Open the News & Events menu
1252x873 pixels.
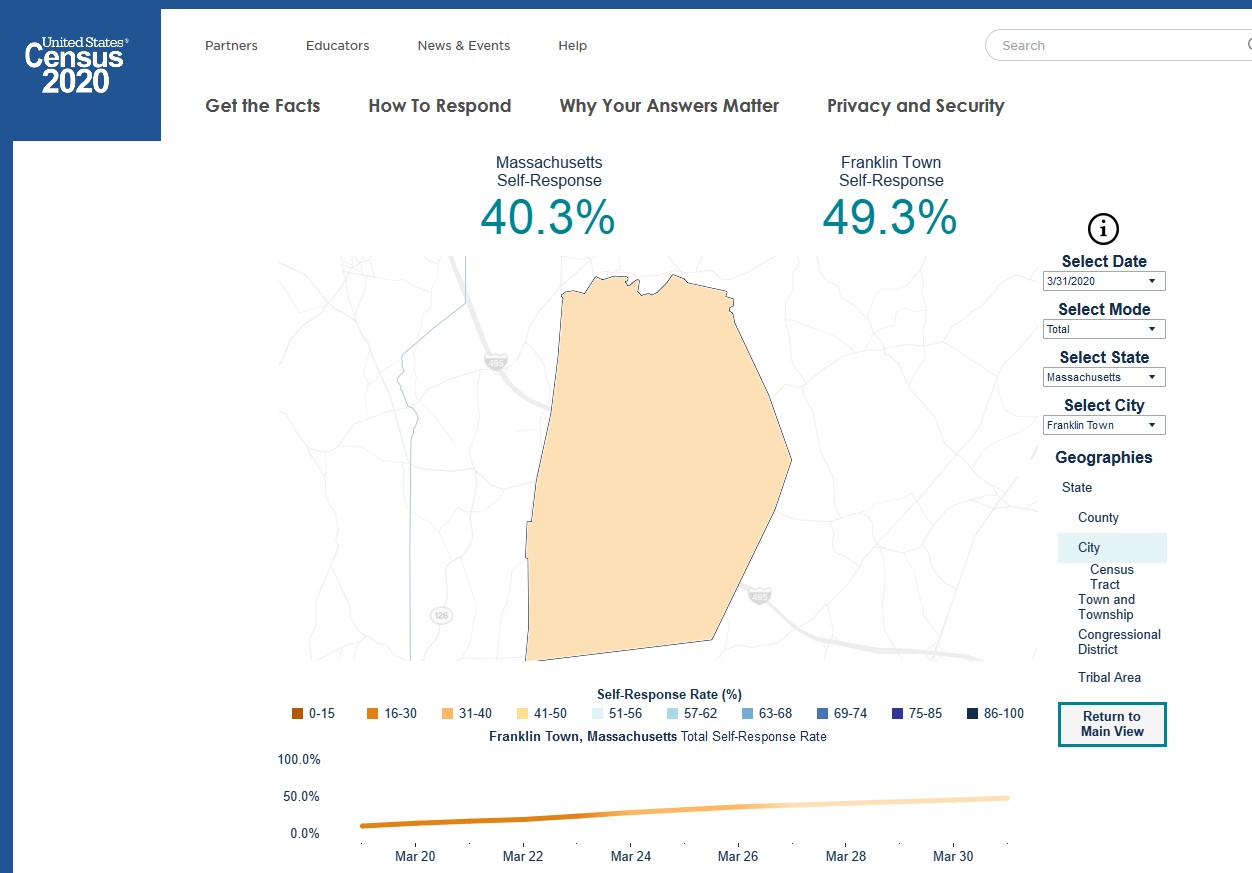463,45
